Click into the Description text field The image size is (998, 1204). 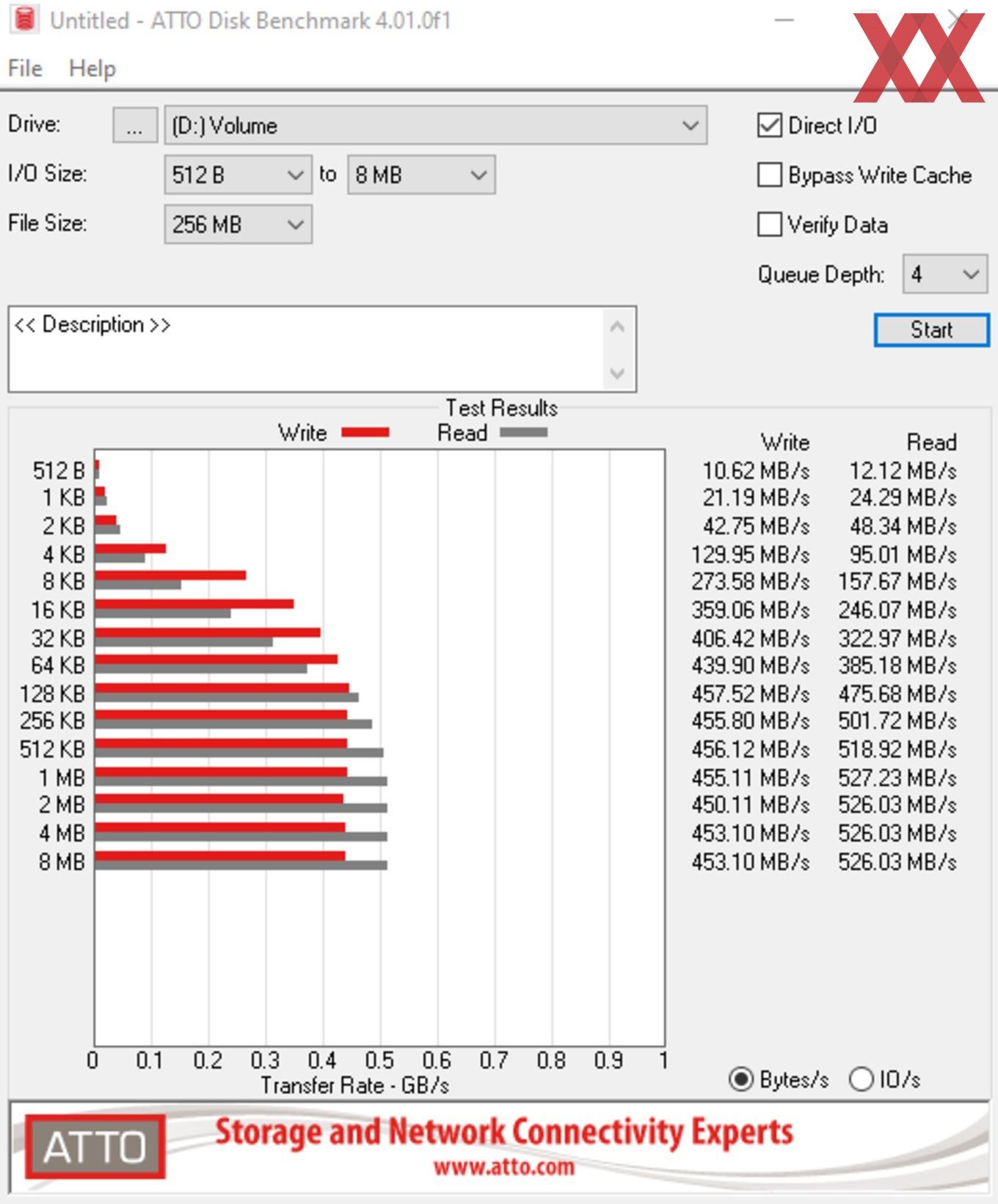pyautogui.click(x=305, y=349)
